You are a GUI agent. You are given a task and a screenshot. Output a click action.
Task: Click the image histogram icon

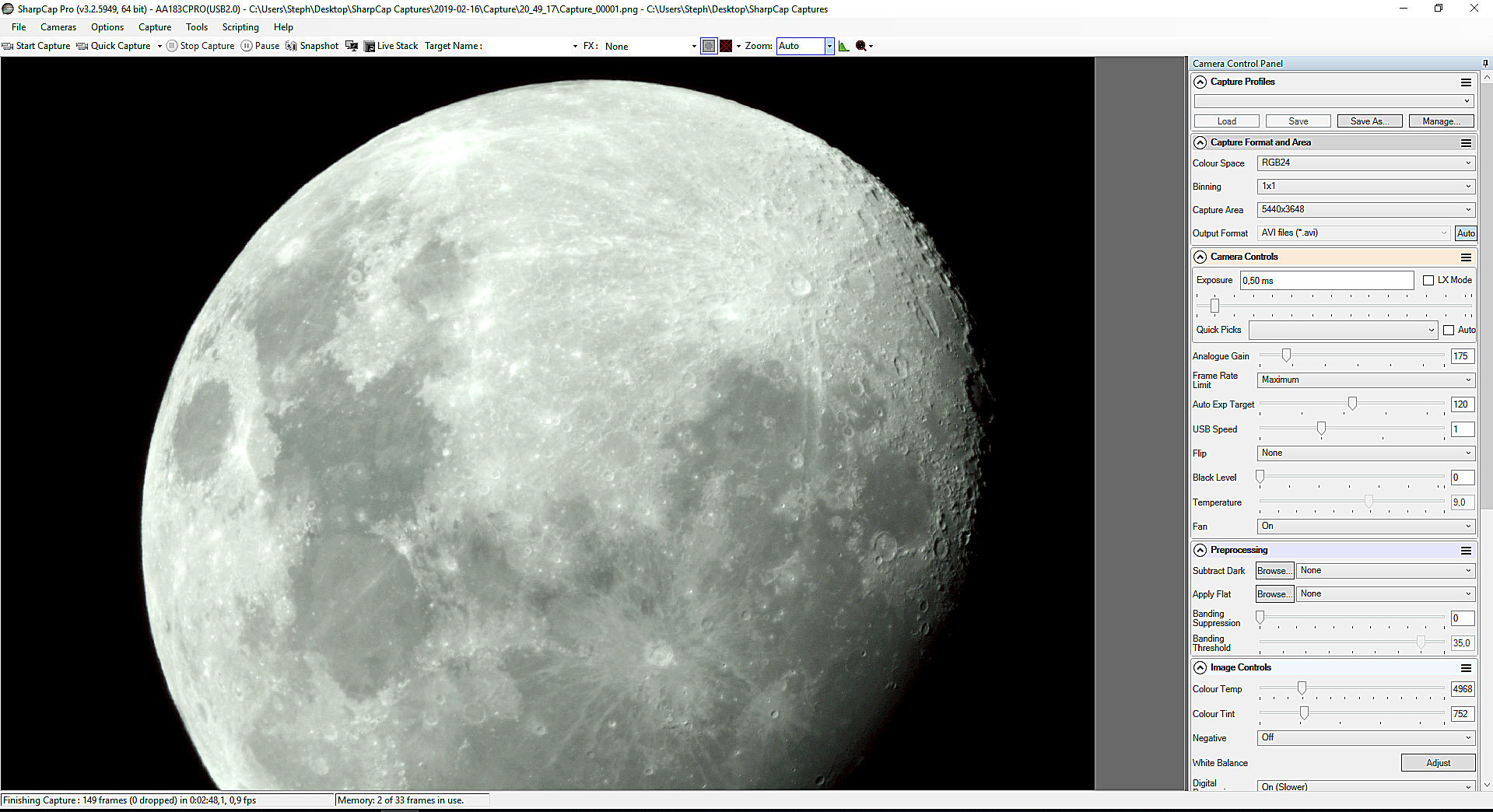843,46
